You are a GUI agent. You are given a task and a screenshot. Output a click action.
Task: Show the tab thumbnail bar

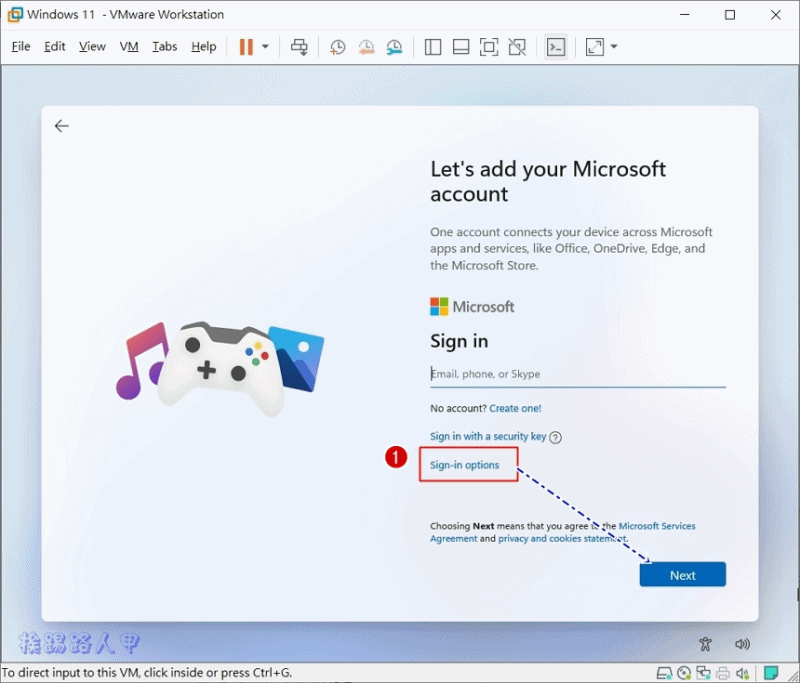tap(460, 46)
